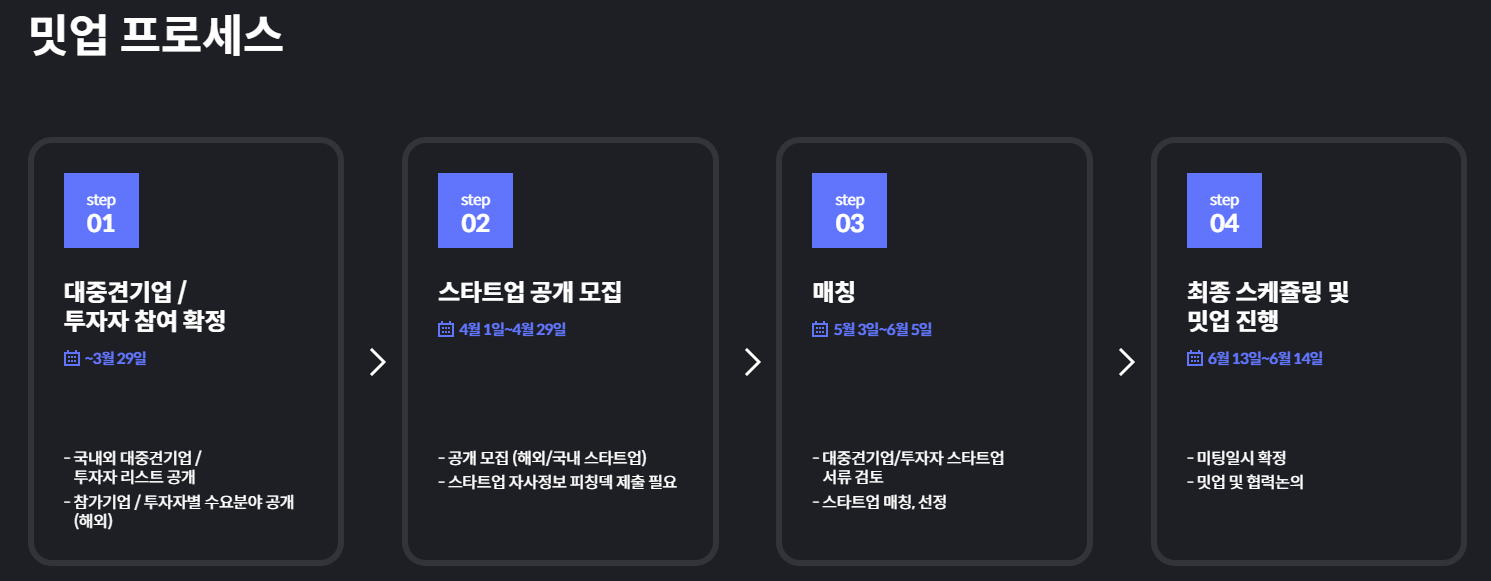Click the arrow between step 02 and 03

click(x=752, y=362)
